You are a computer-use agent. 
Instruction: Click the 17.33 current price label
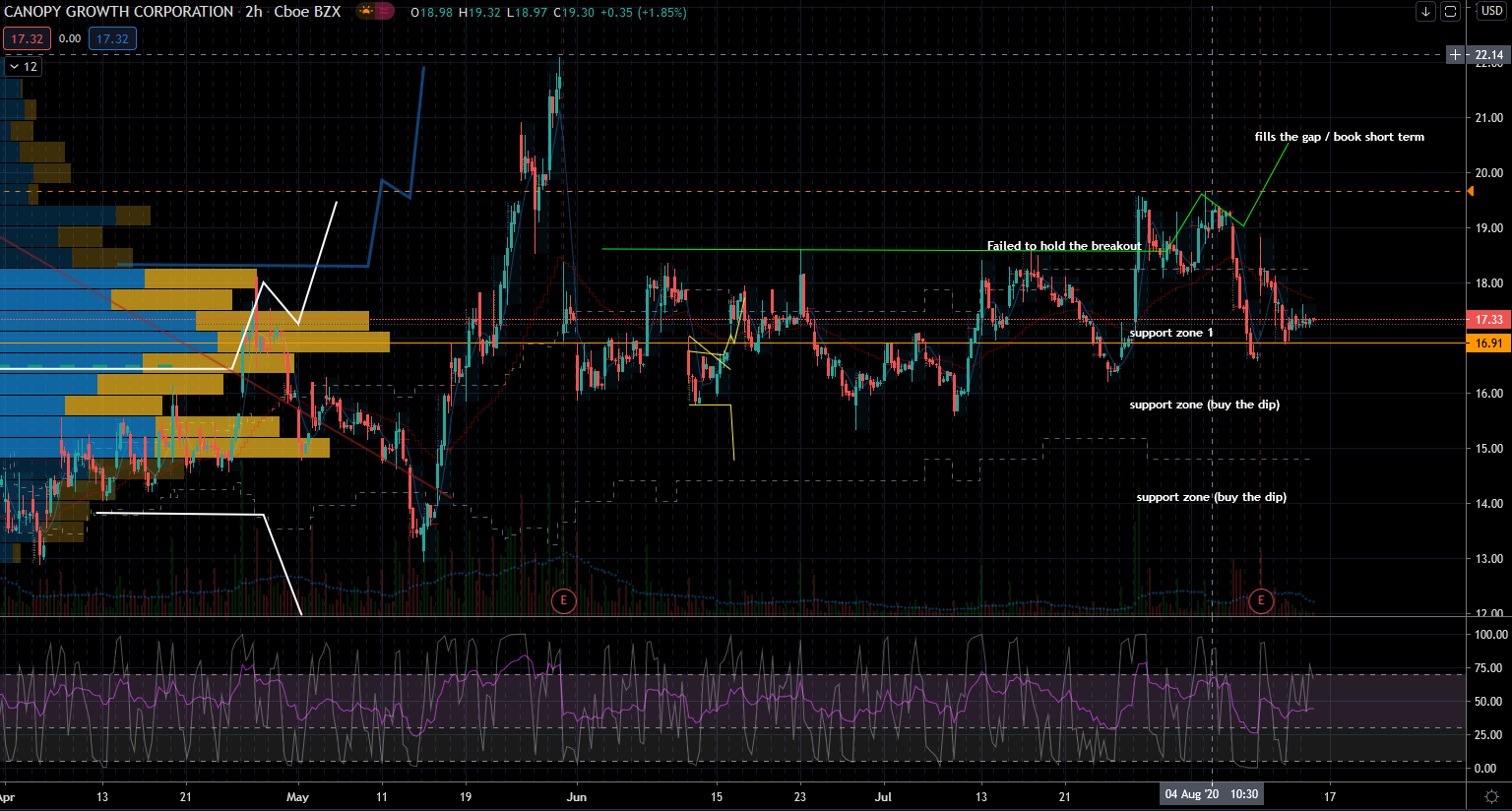[1488, 320]
